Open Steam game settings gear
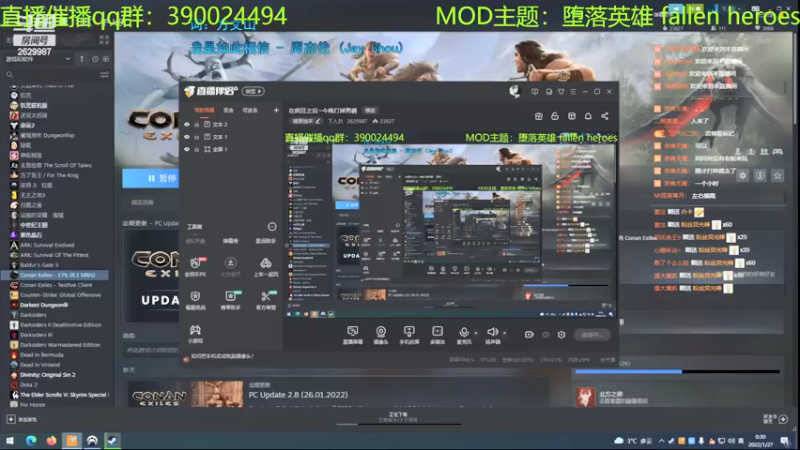800x450 pixels. coord(742,176)
